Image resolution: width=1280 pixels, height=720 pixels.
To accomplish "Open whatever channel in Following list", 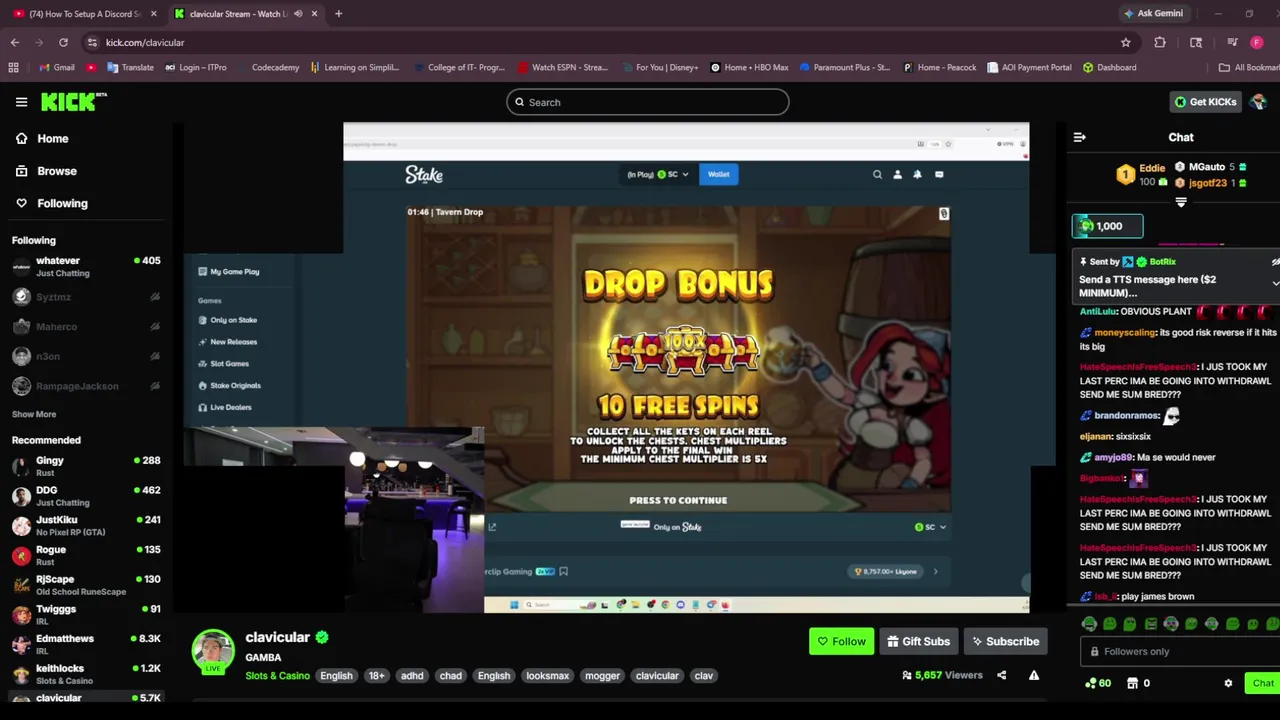I will click(85, 266).
